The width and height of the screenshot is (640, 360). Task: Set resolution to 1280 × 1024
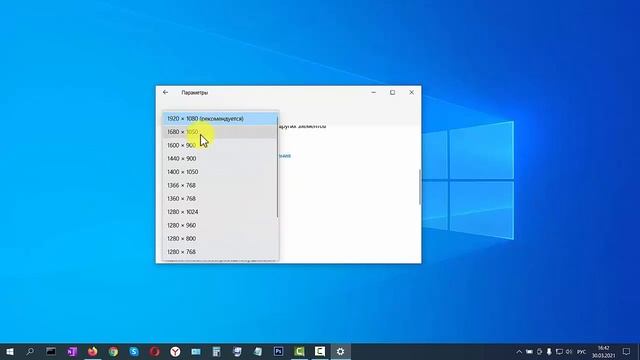pyautogui.click(x=220, y=212)
